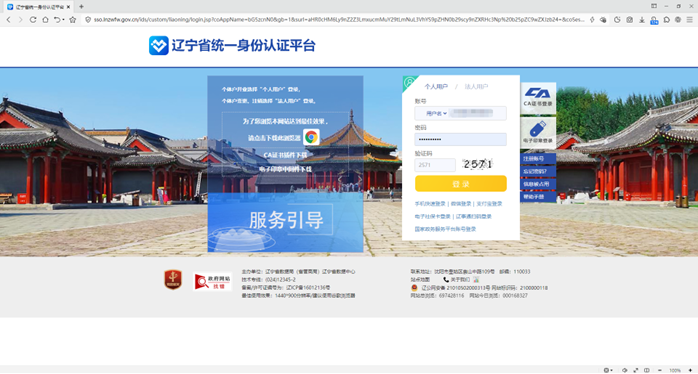Bookmark this page with the star icon
Image resolution: width=698 pixels, height=374 pixels.
point(73,20)
